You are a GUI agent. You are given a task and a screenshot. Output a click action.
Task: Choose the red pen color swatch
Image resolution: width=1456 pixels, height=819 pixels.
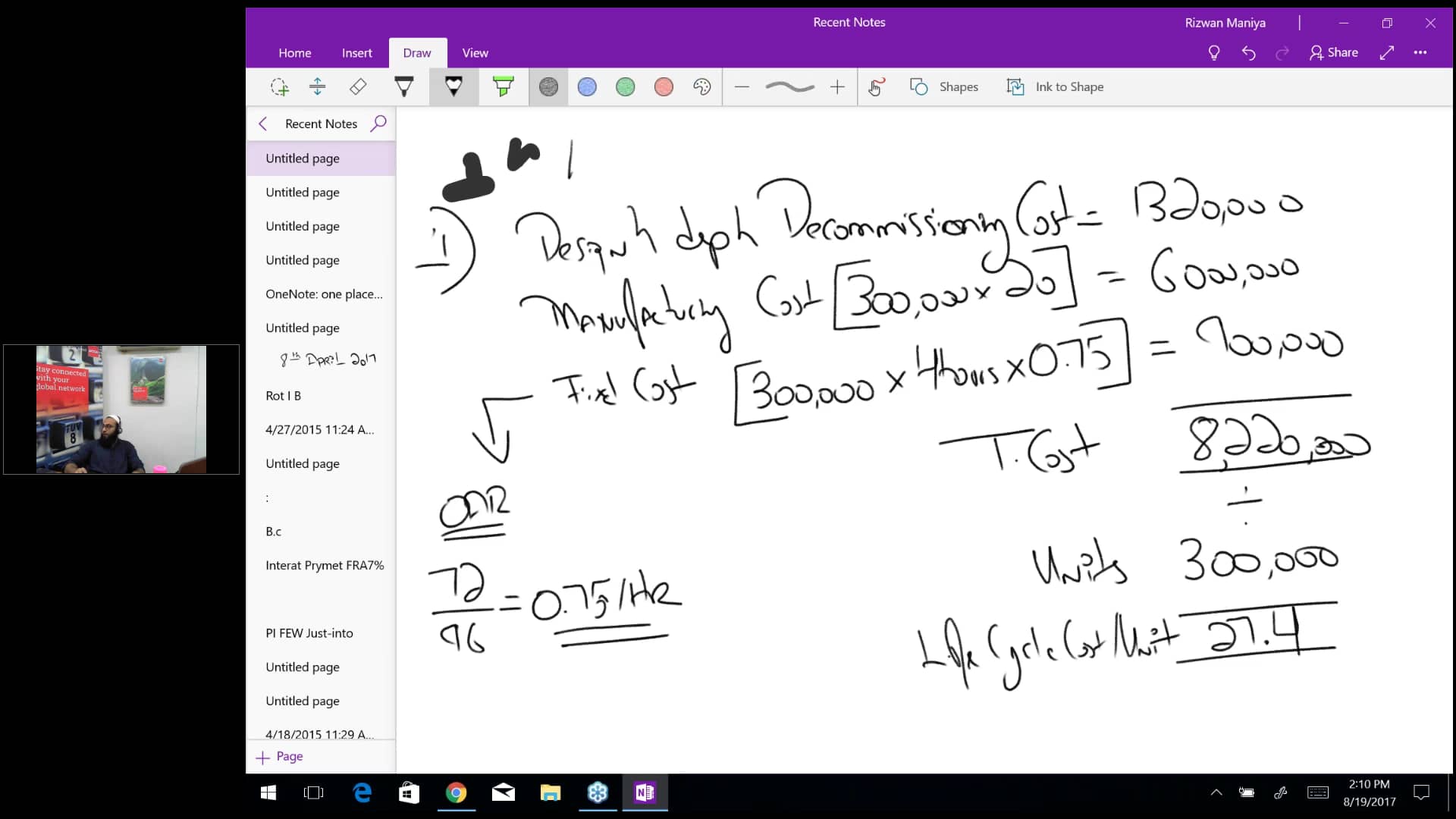[x=664, y=86]
